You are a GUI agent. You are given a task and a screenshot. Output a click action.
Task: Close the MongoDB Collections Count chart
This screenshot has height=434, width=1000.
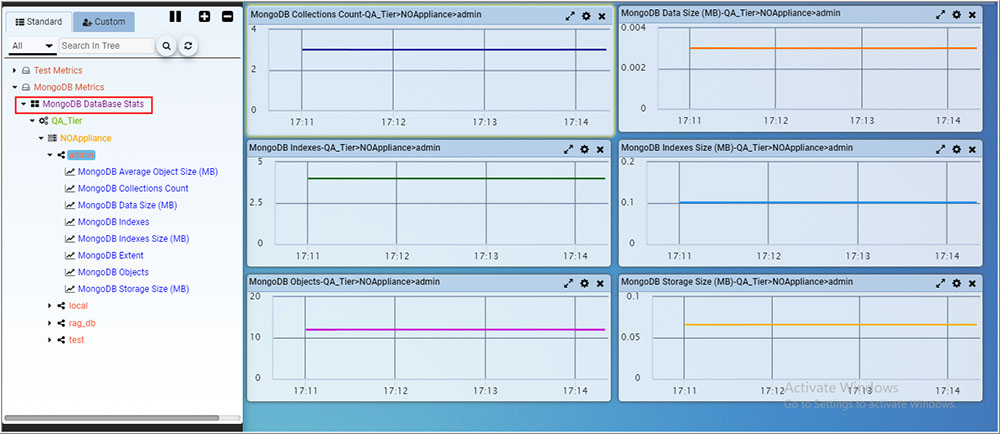pos(601,16)
